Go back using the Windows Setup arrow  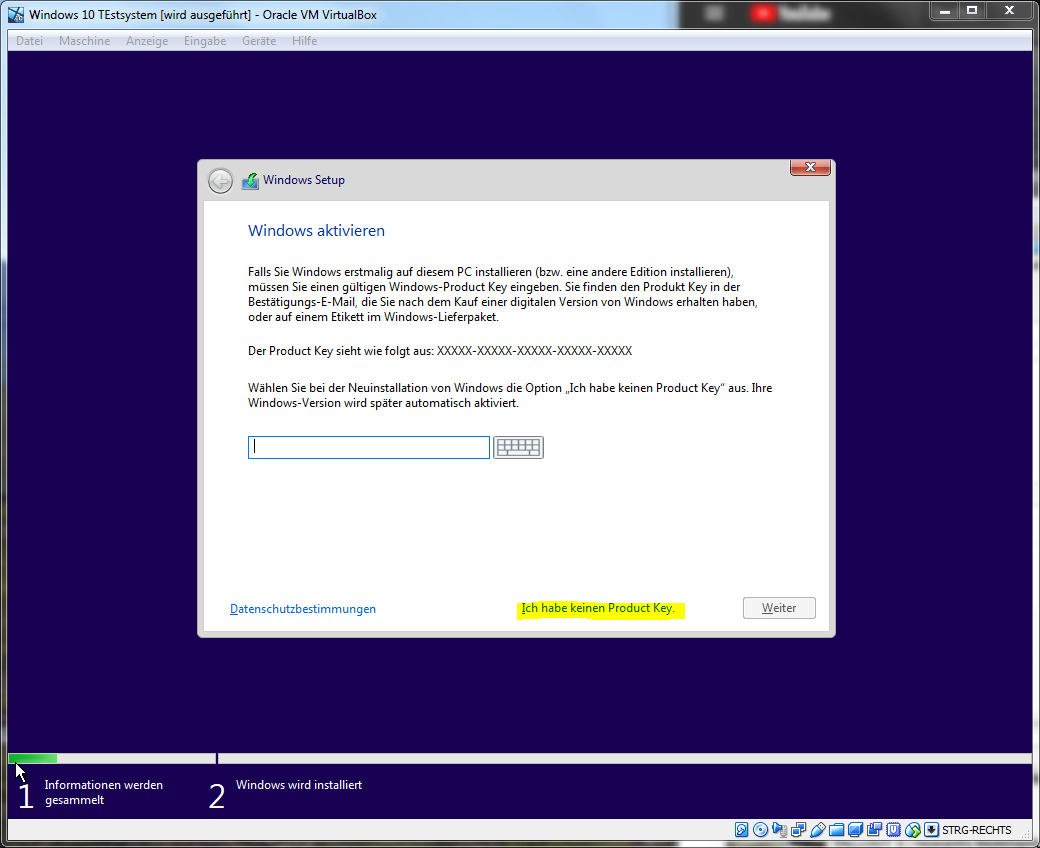[220, 181]
